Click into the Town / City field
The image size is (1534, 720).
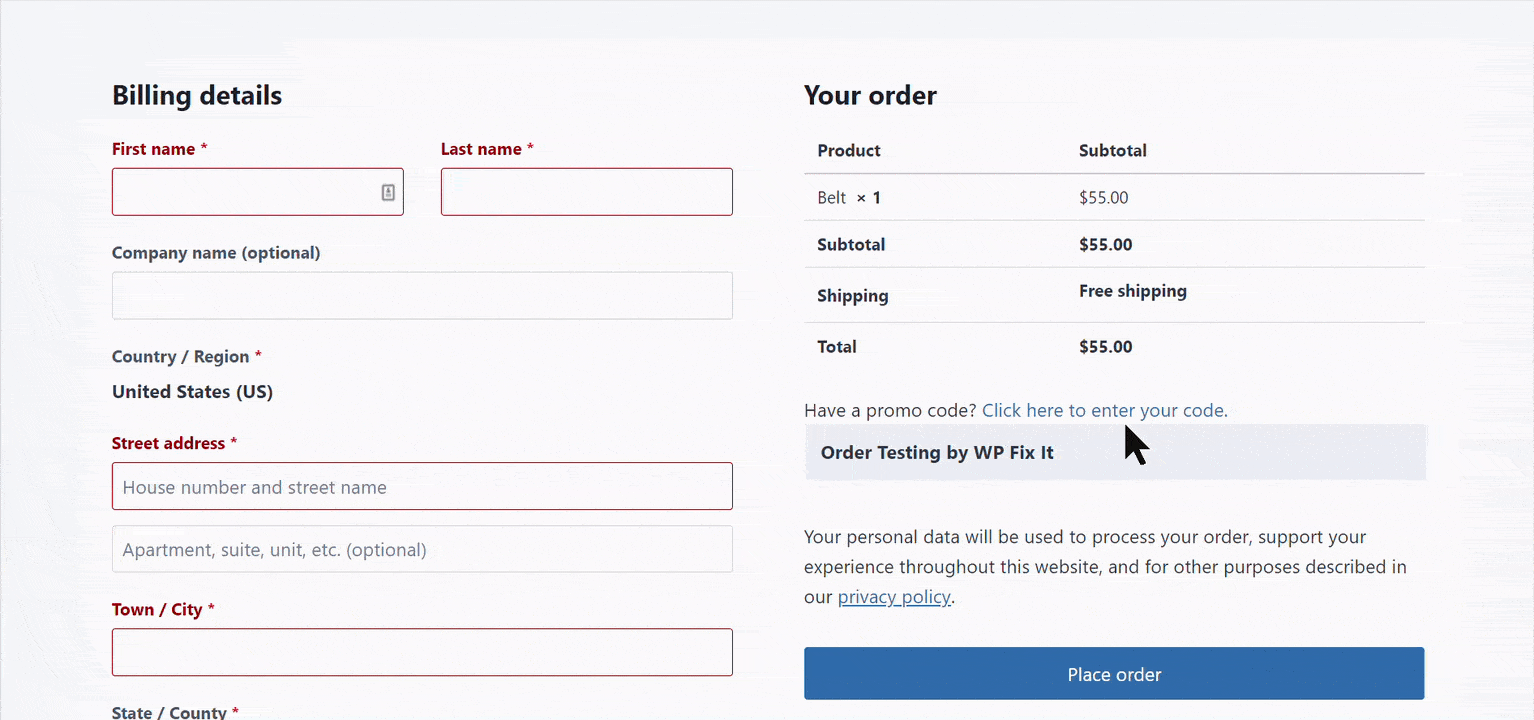point(422,651)
